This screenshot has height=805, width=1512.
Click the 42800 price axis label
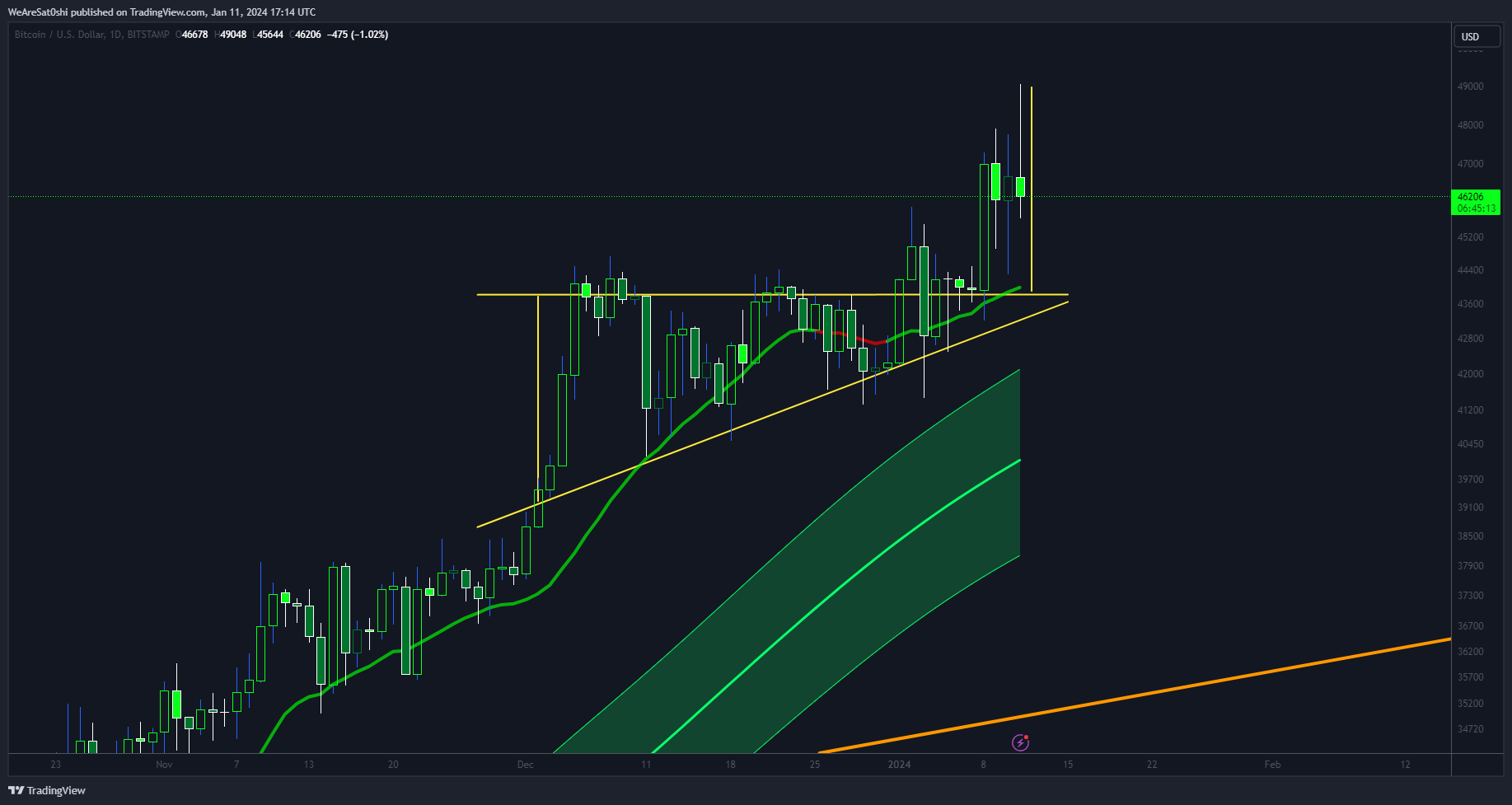point(1471,339)
